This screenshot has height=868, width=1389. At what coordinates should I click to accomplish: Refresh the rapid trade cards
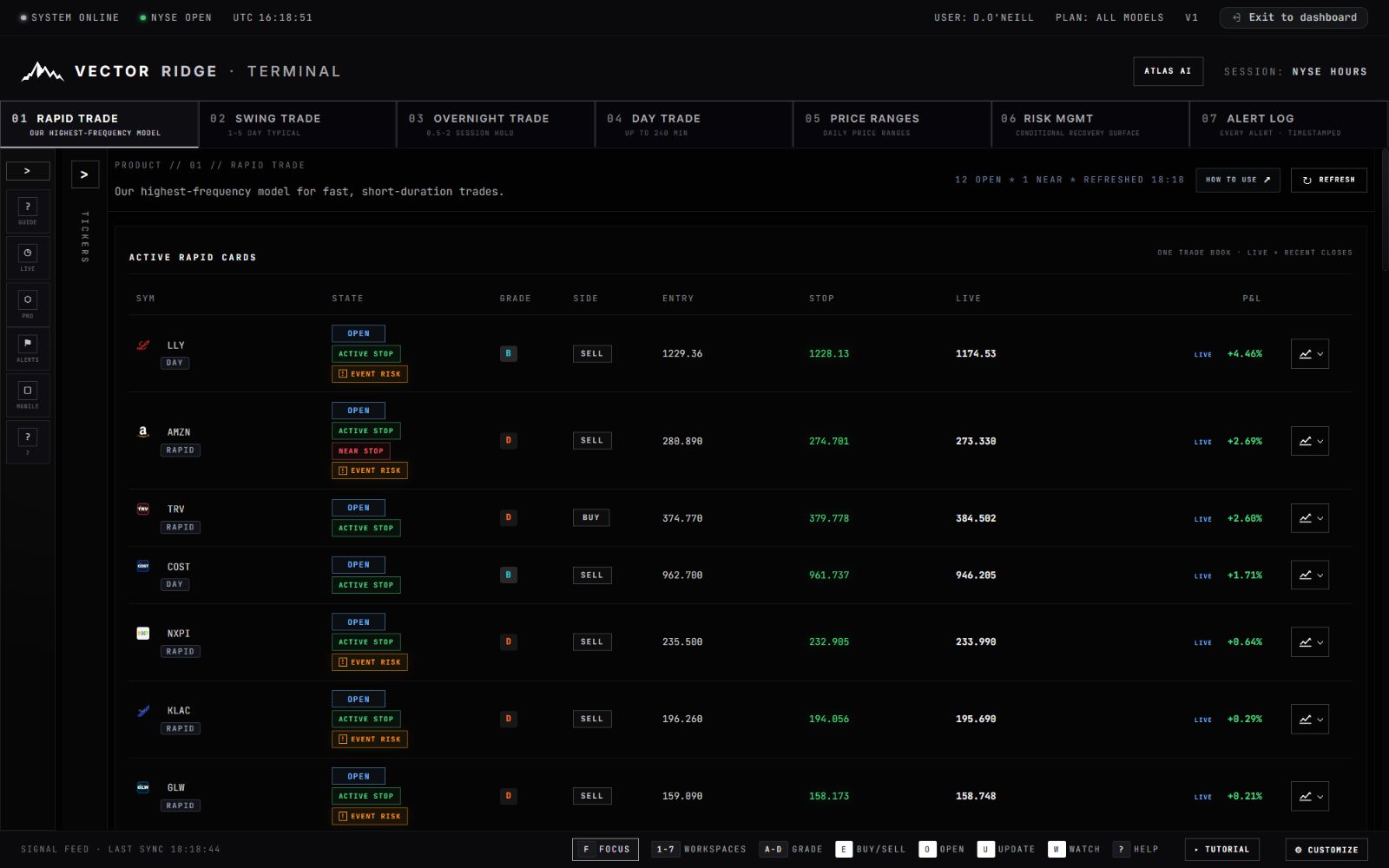coord(1329,180)
